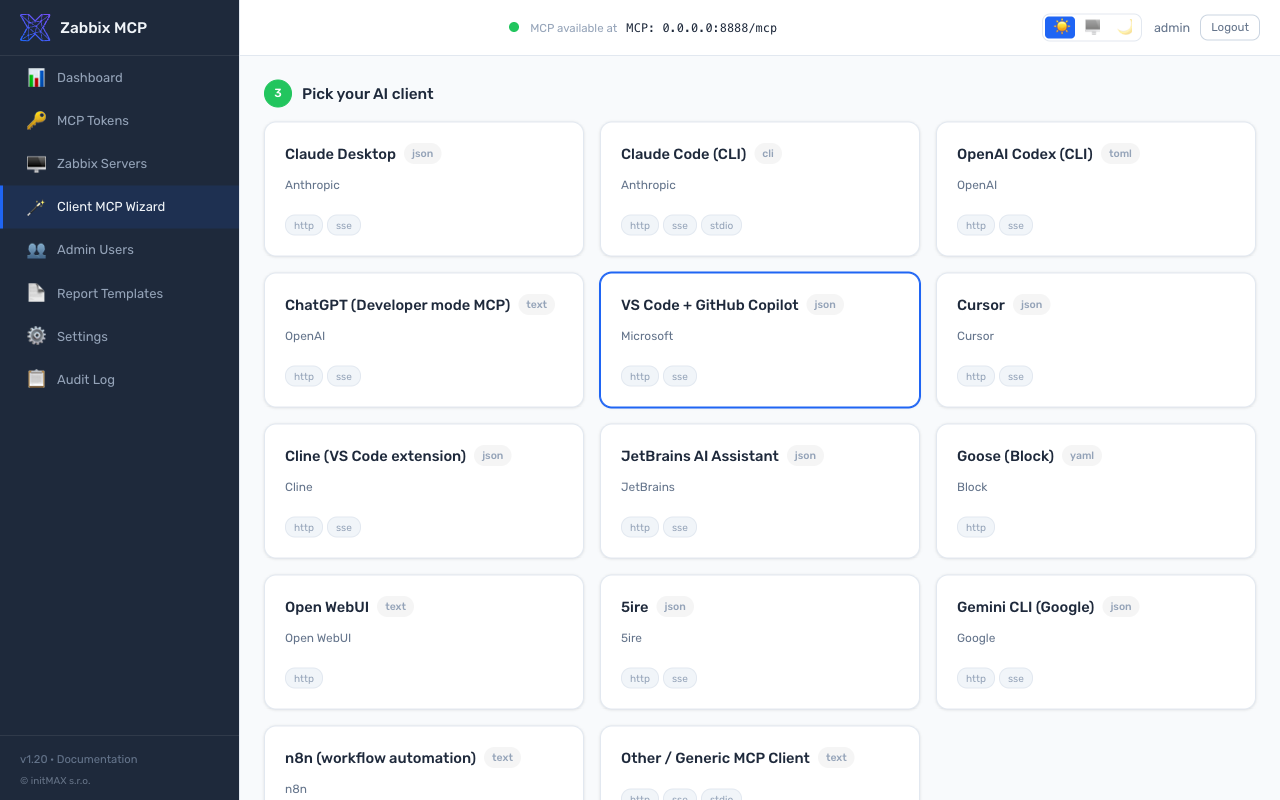Select the Claude Code (CLI) card
The height and width of the screenshot is (800, 1280).
[x=760, y=189]
